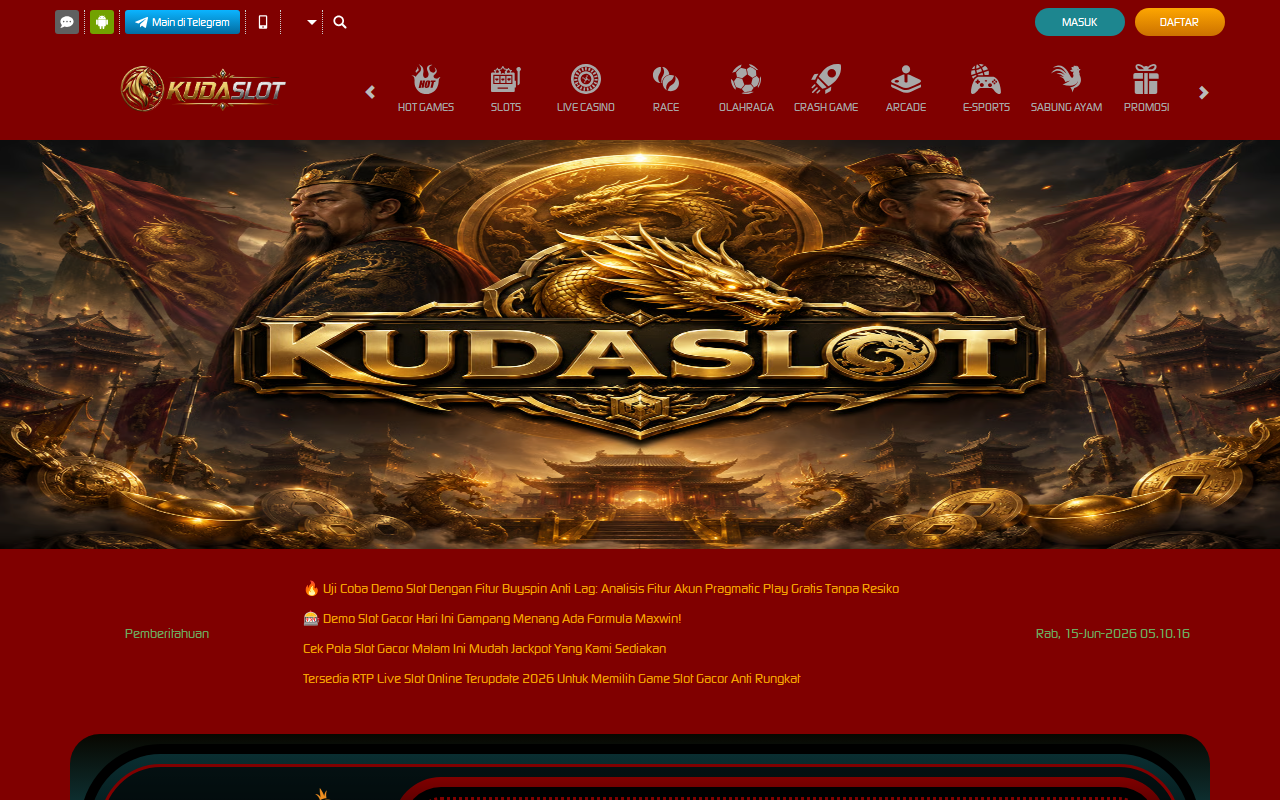Open the Main di Telegram button
The image size is (1280, 800).
(182, 22)
